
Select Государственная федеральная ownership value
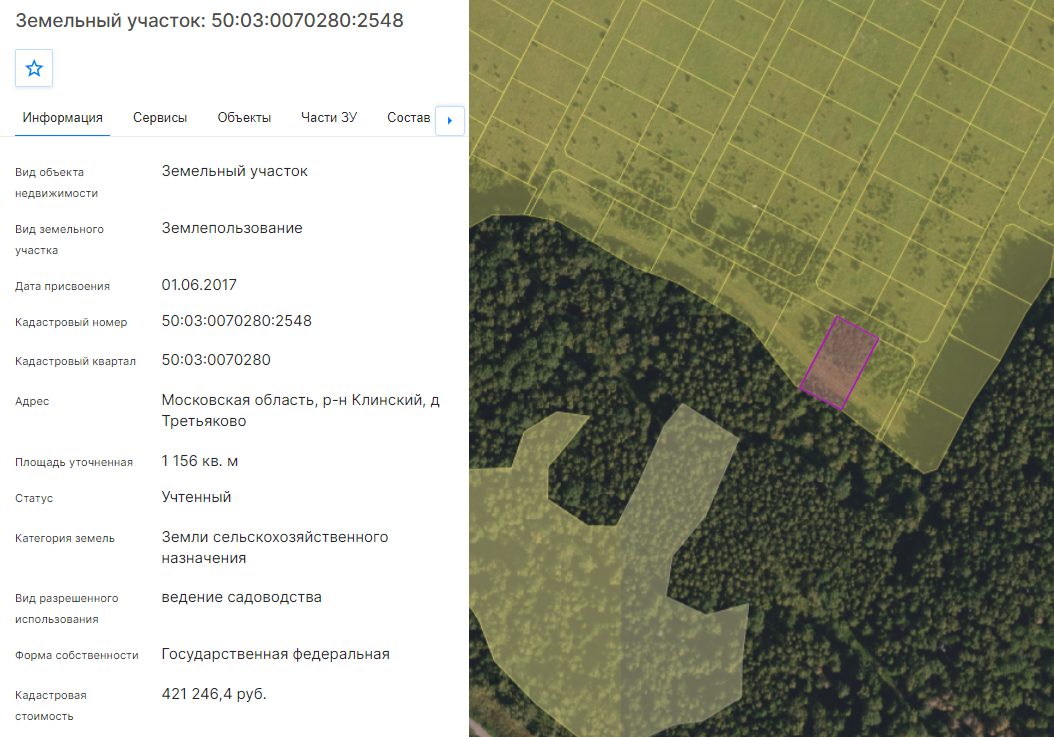[x=276, y=654]
